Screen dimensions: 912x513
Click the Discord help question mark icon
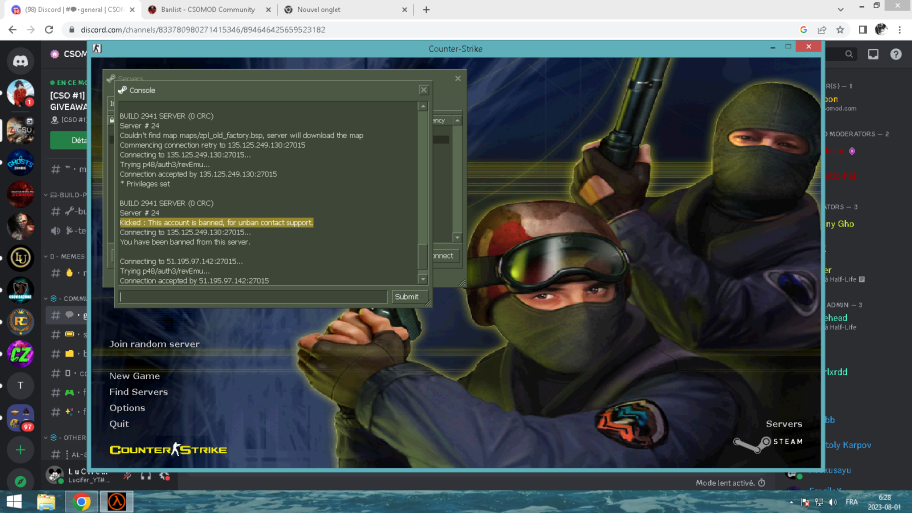893,54
